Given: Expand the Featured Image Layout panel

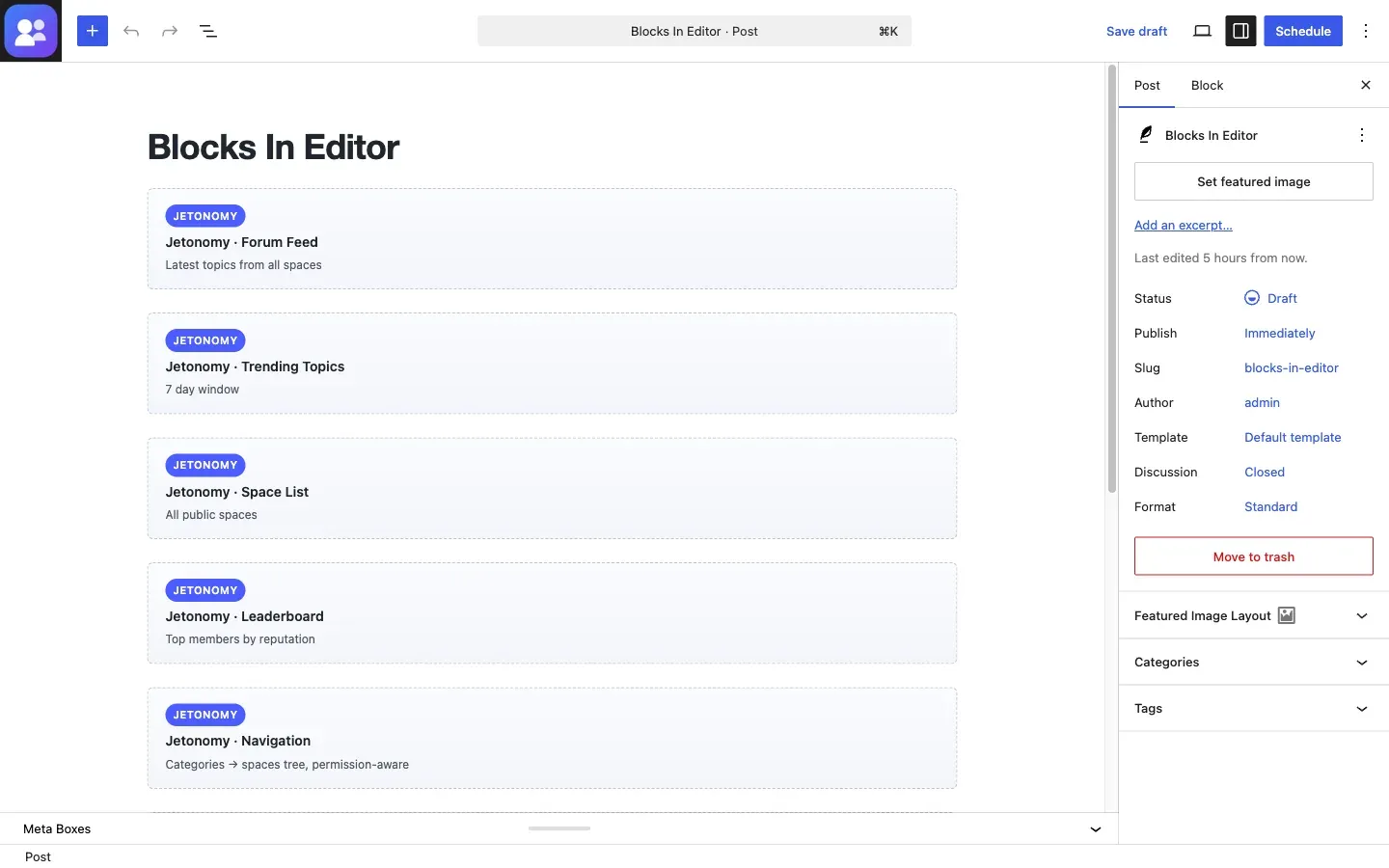Looking at the screenshot, I should [x=1254, y=615].
